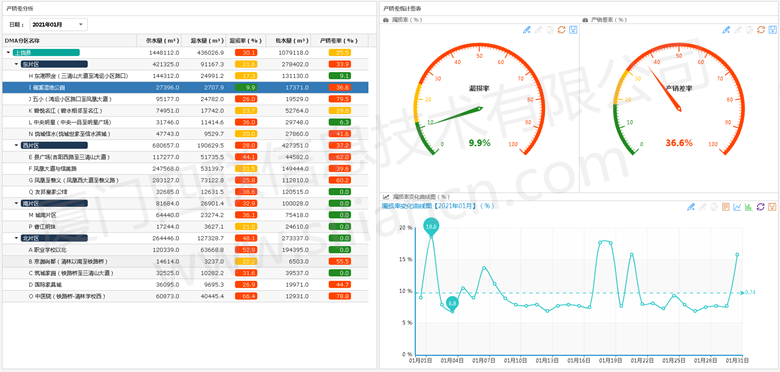This screenshot has width=780, height=372.
Task: Select the mark pencil tool on the leakage-rate gauge
Action: (527, 30)
